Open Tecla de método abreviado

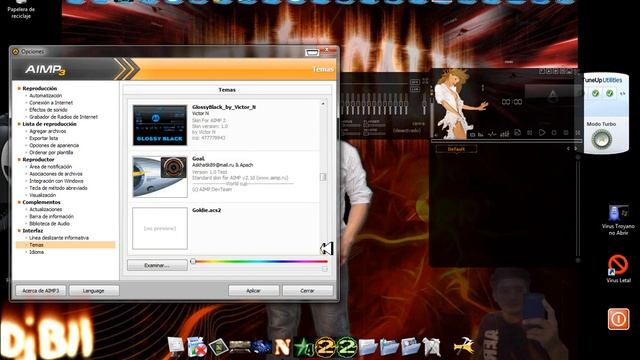tap(58, 188)
